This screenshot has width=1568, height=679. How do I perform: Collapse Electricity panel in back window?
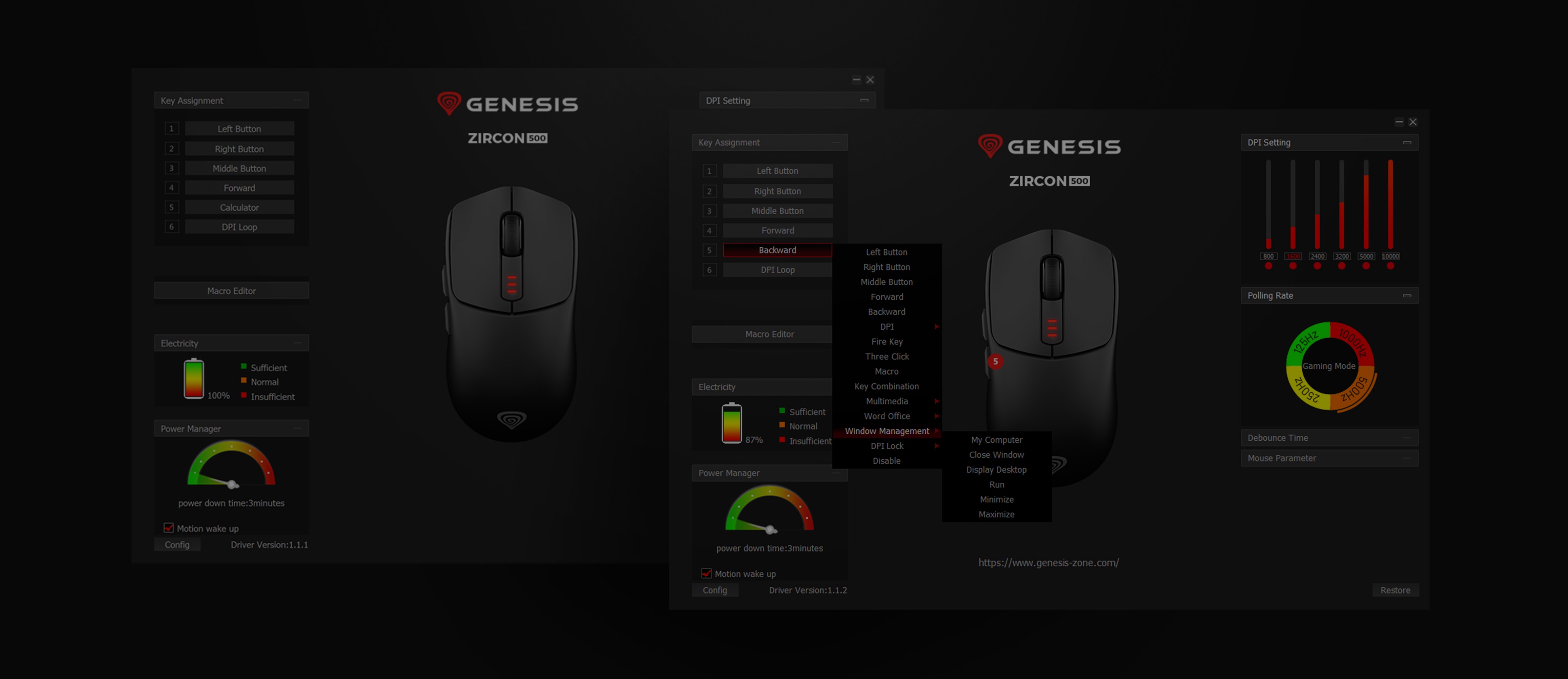coord(298,343)
